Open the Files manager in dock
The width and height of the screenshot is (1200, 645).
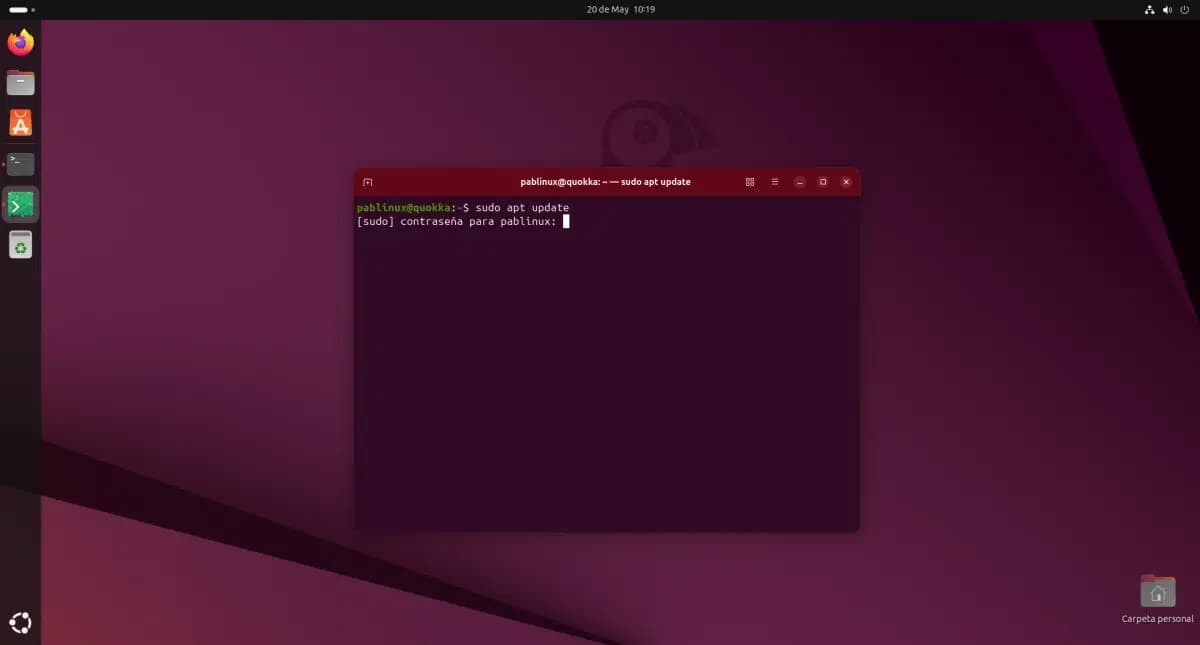tap(20, 83)
